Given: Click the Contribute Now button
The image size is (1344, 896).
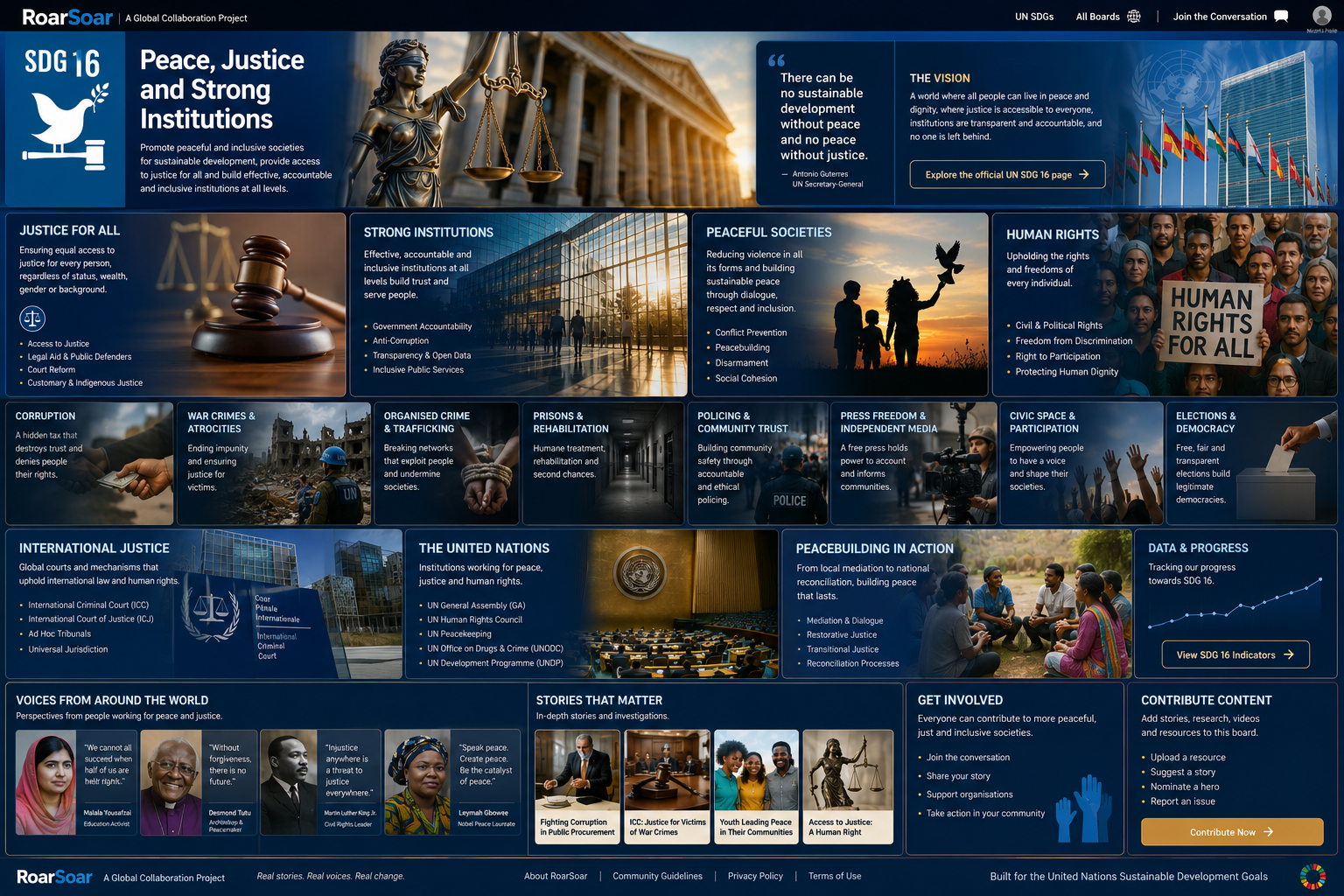Looking at the screenshot, I should click(x=1232, y=832).
